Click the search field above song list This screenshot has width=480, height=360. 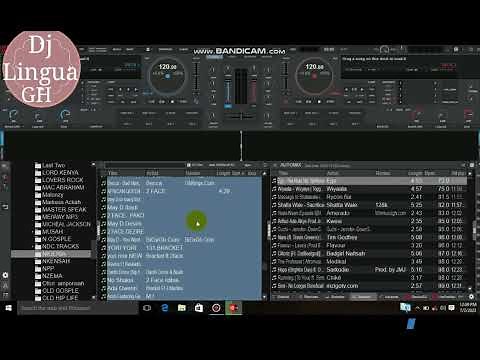pos(145,165)
